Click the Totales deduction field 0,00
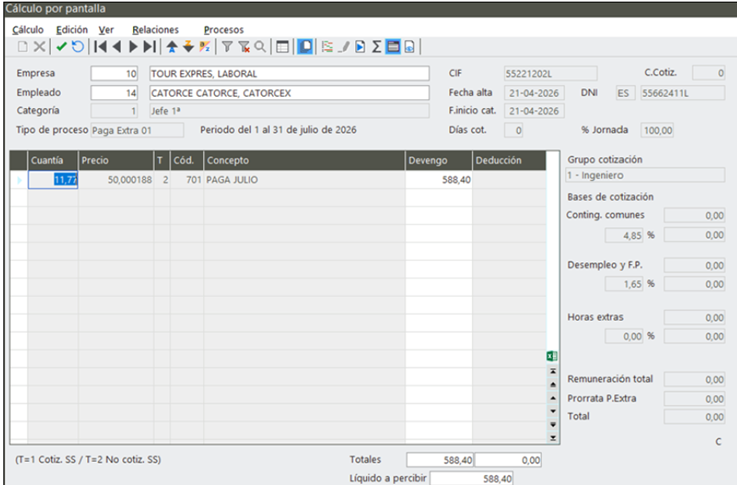This screenshot has width=737, height=485. 508,460
